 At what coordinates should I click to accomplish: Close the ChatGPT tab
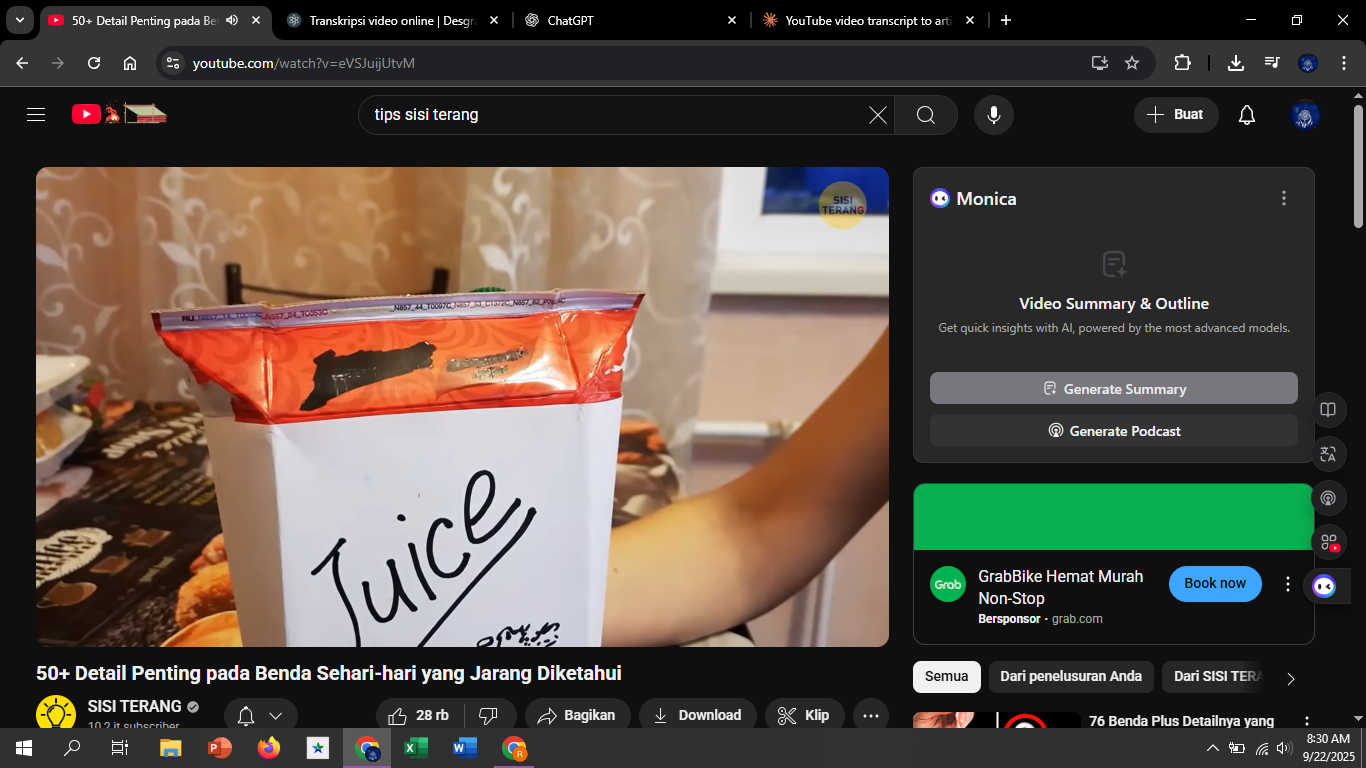[732, 20]
